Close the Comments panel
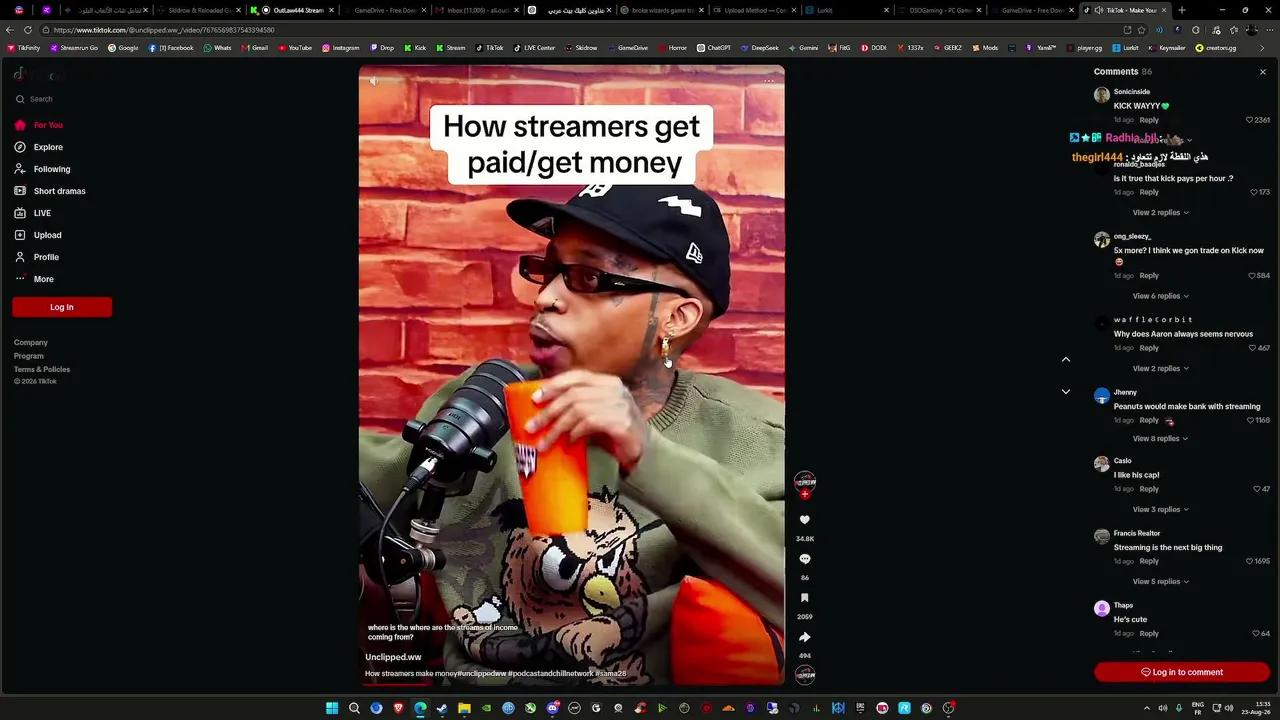This screenshot has height=720, width=1280. (1263, 72)
